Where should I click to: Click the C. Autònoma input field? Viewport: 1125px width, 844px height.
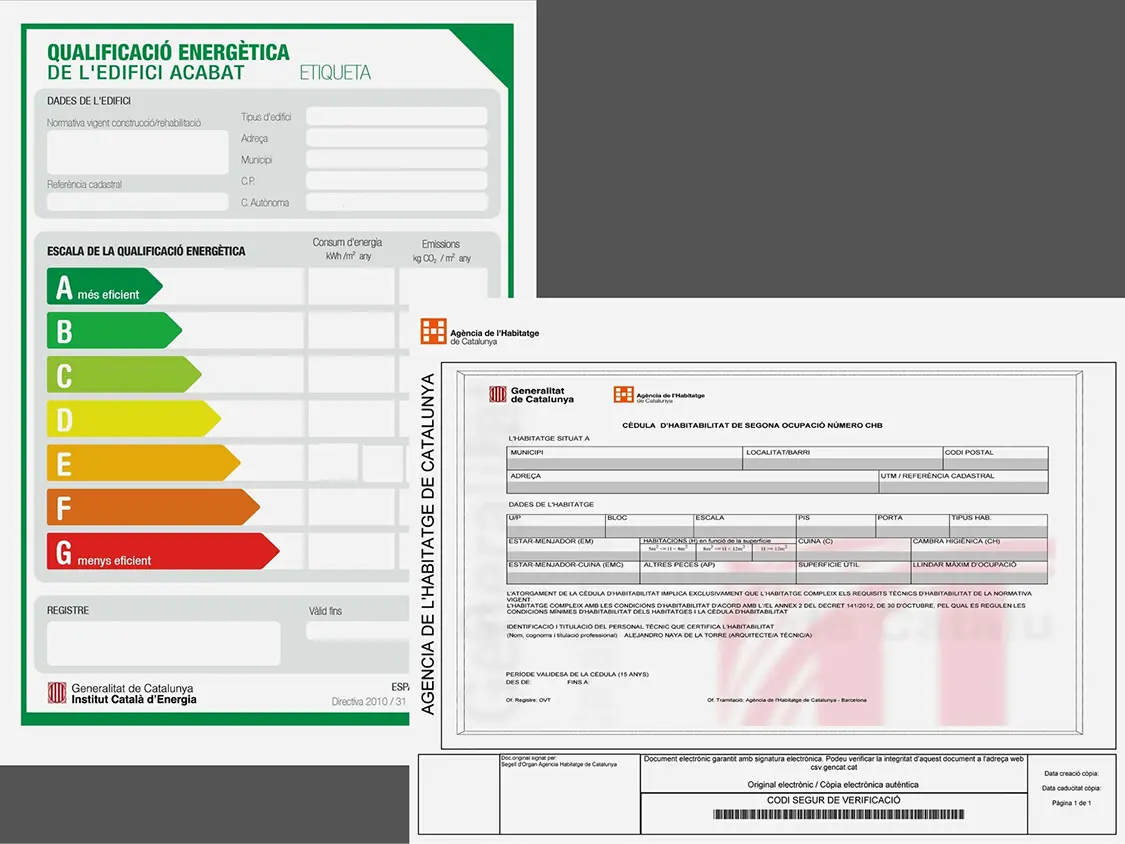pos(396,202)
